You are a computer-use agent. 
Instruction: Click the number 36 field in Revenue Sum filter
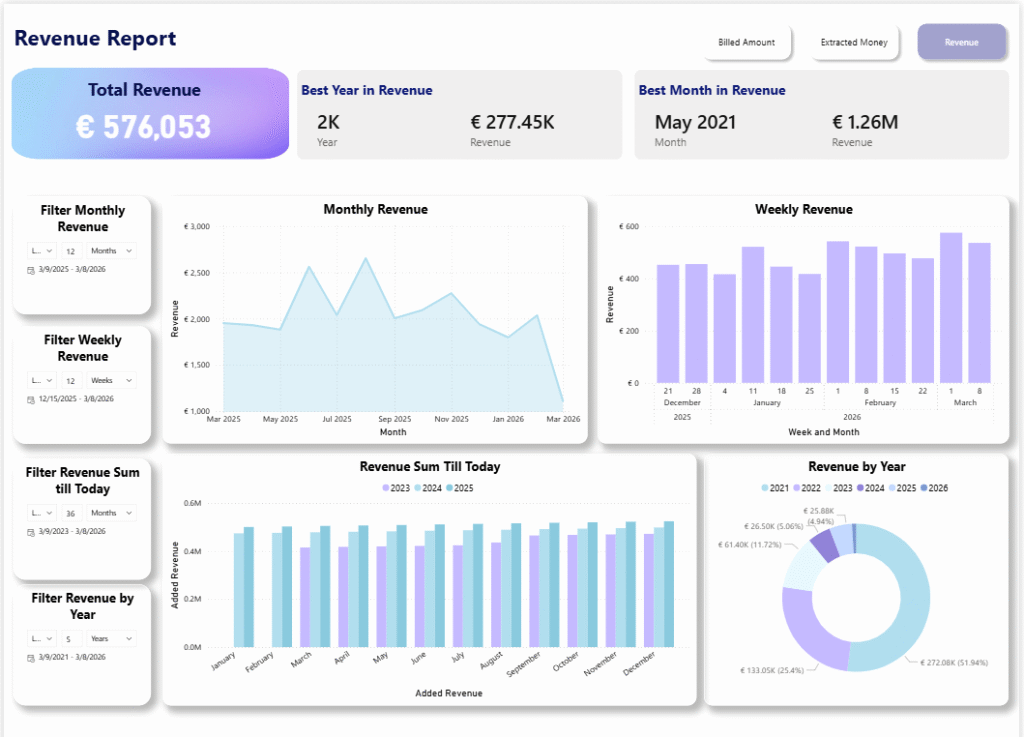(x=71, y=513)
